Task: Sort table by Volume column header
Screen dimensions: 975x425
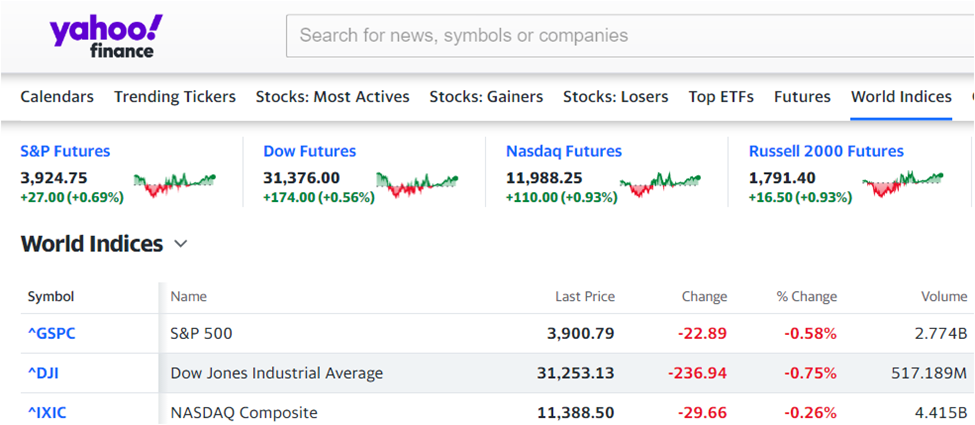Action: 944,297
